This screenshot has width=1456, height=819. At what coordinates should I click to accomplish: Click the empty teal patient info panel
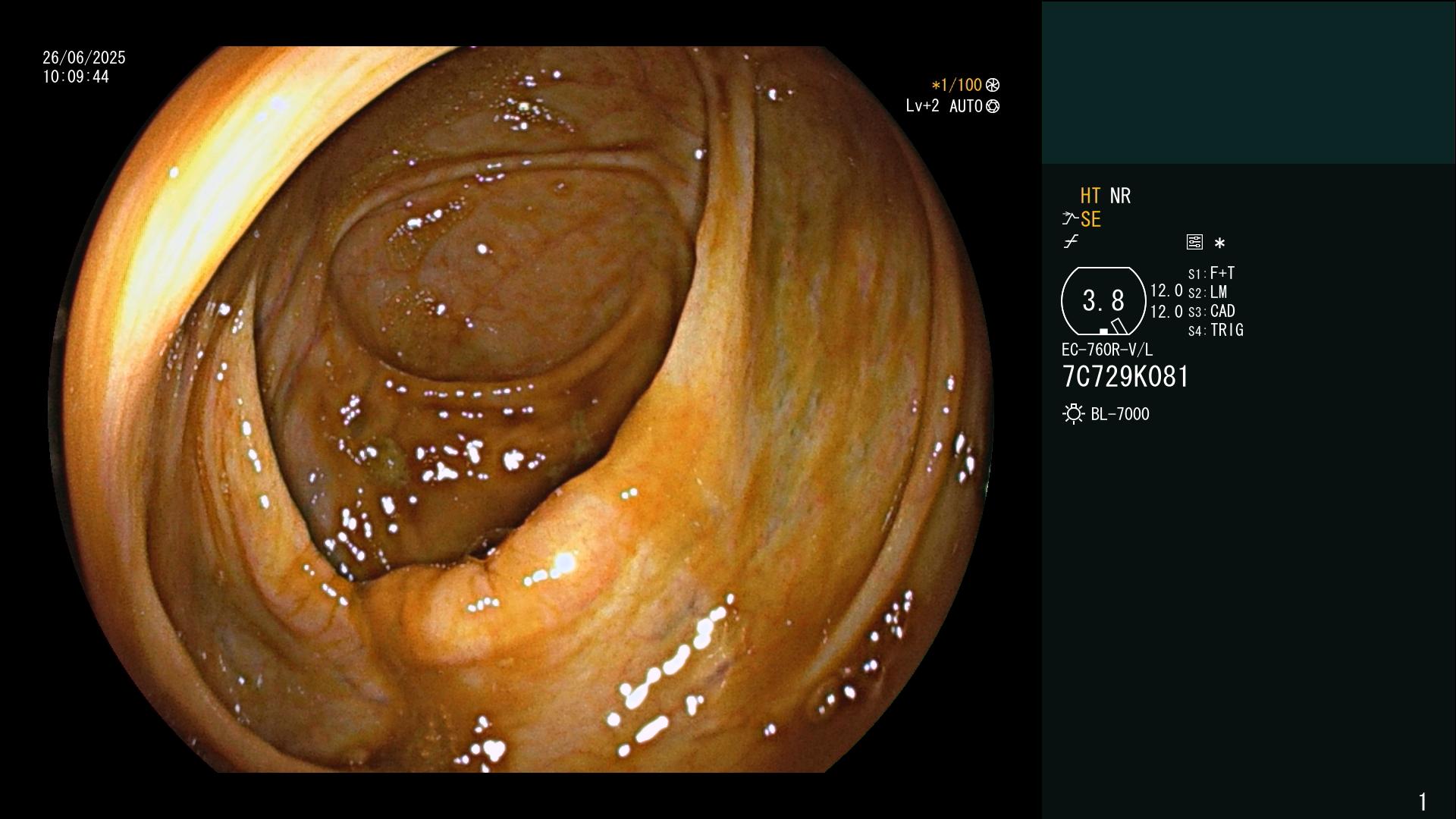[1248, 83]
